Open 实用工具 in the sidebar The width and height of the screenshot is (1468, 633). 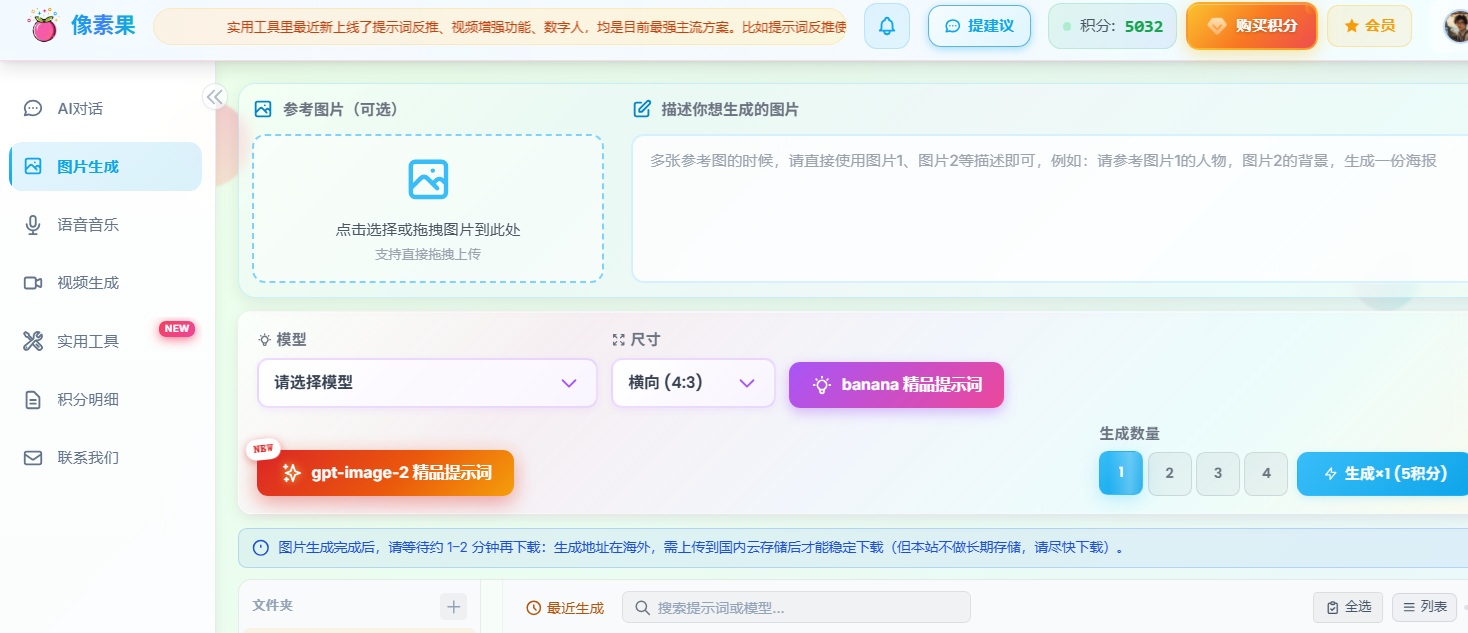(105, 341)
